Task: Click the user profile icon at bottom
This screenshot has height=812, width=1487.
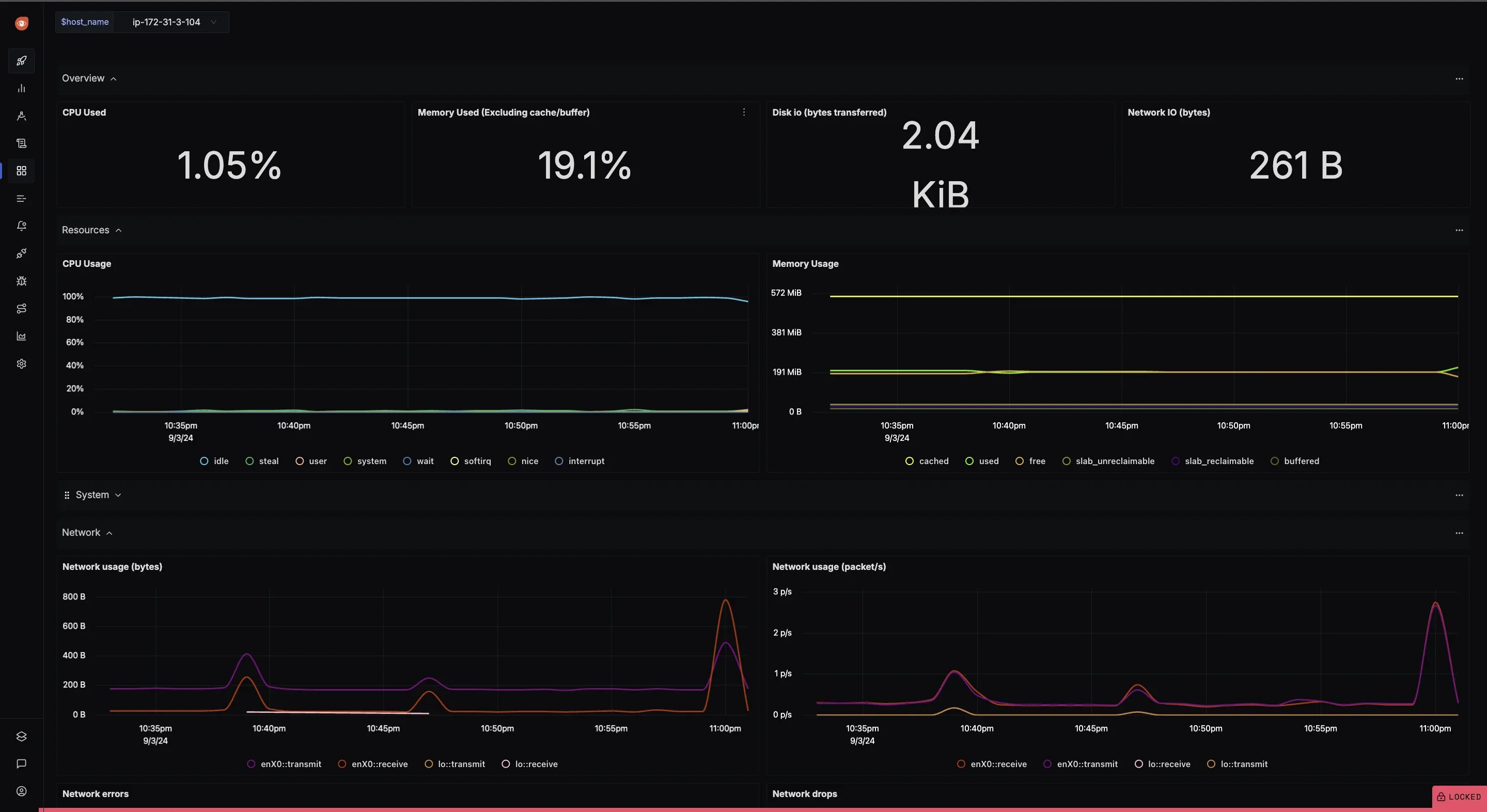Action: pos(21,791)
